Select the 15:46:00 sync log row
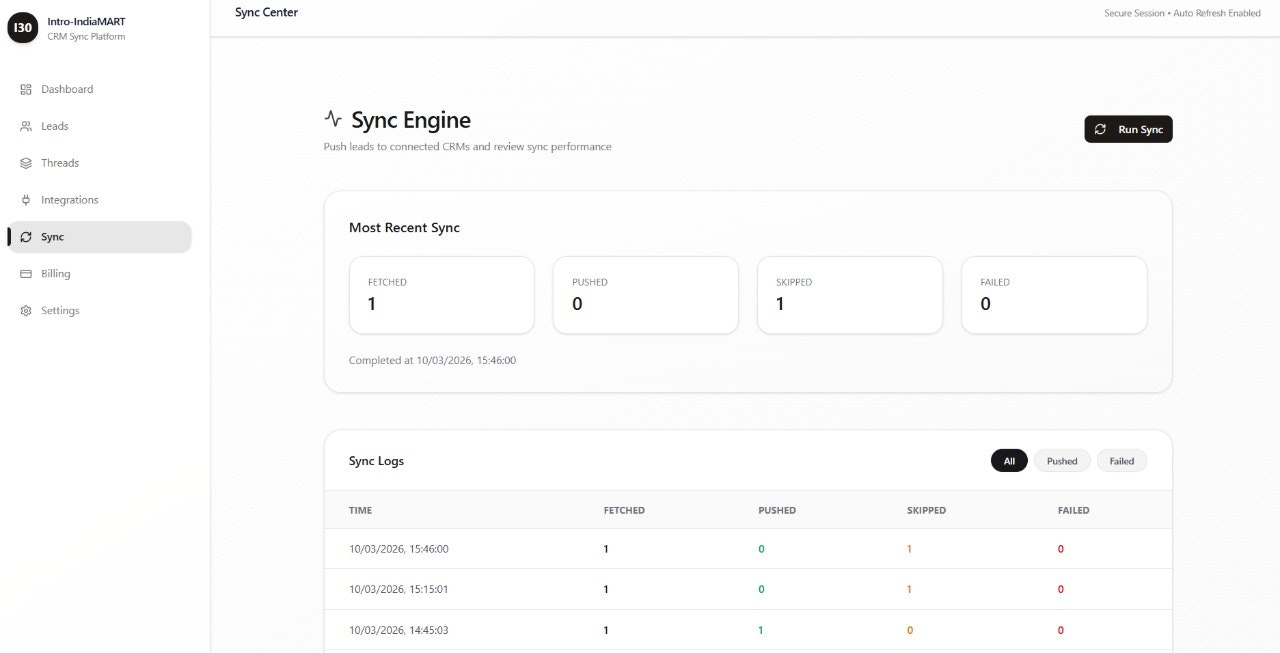1280x653 pixels. click(x=748, y=549)
